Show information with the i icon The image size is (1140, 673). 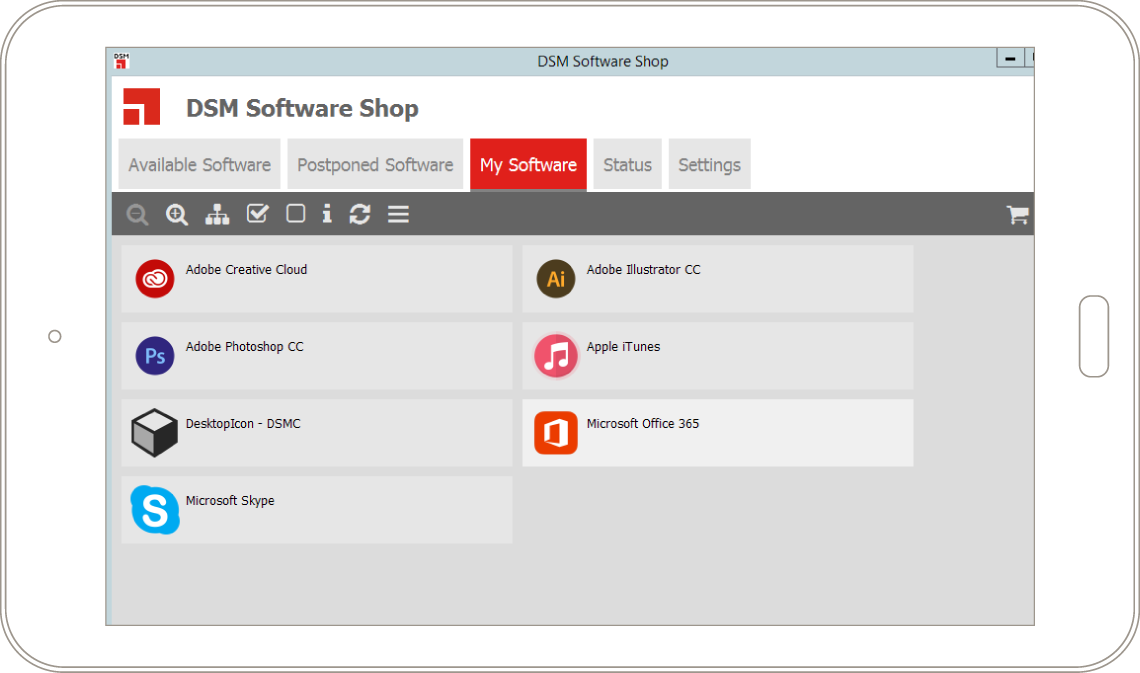pos(327,213)
